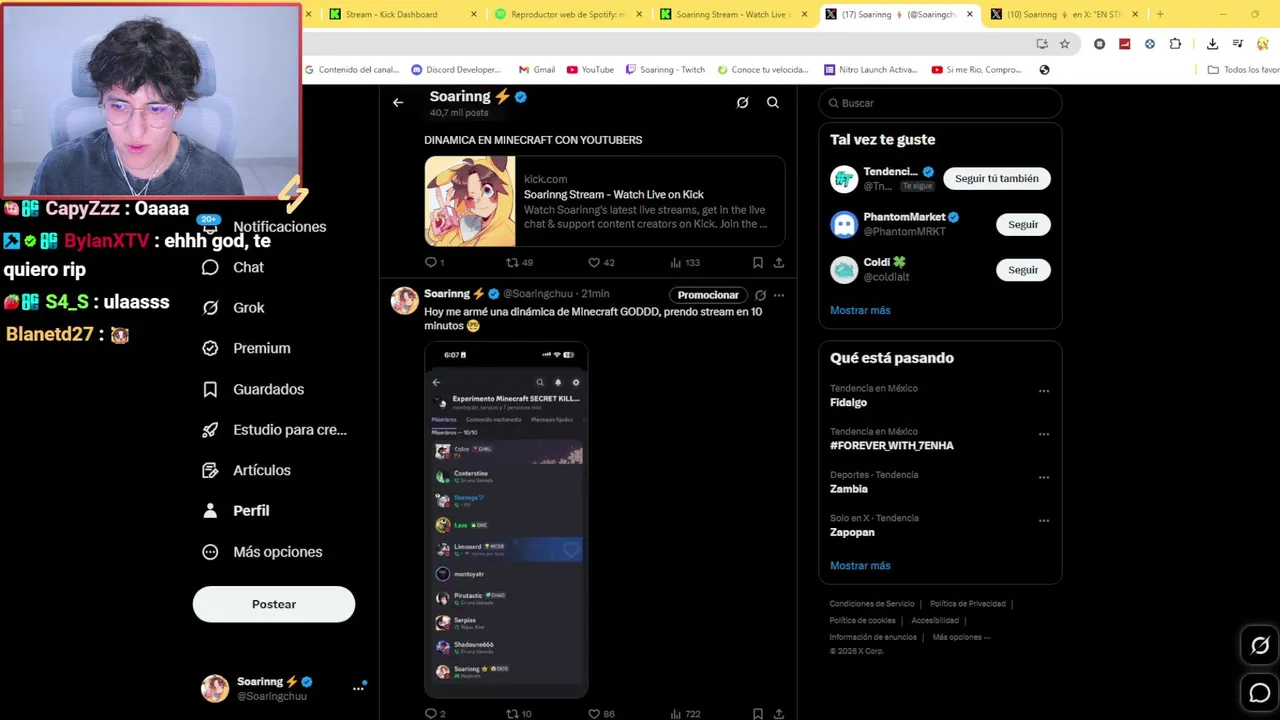The image size is (1280, 720).
Task: Click install app icon in address bar
Action: pyautogui.click(x=1042, y=44)
